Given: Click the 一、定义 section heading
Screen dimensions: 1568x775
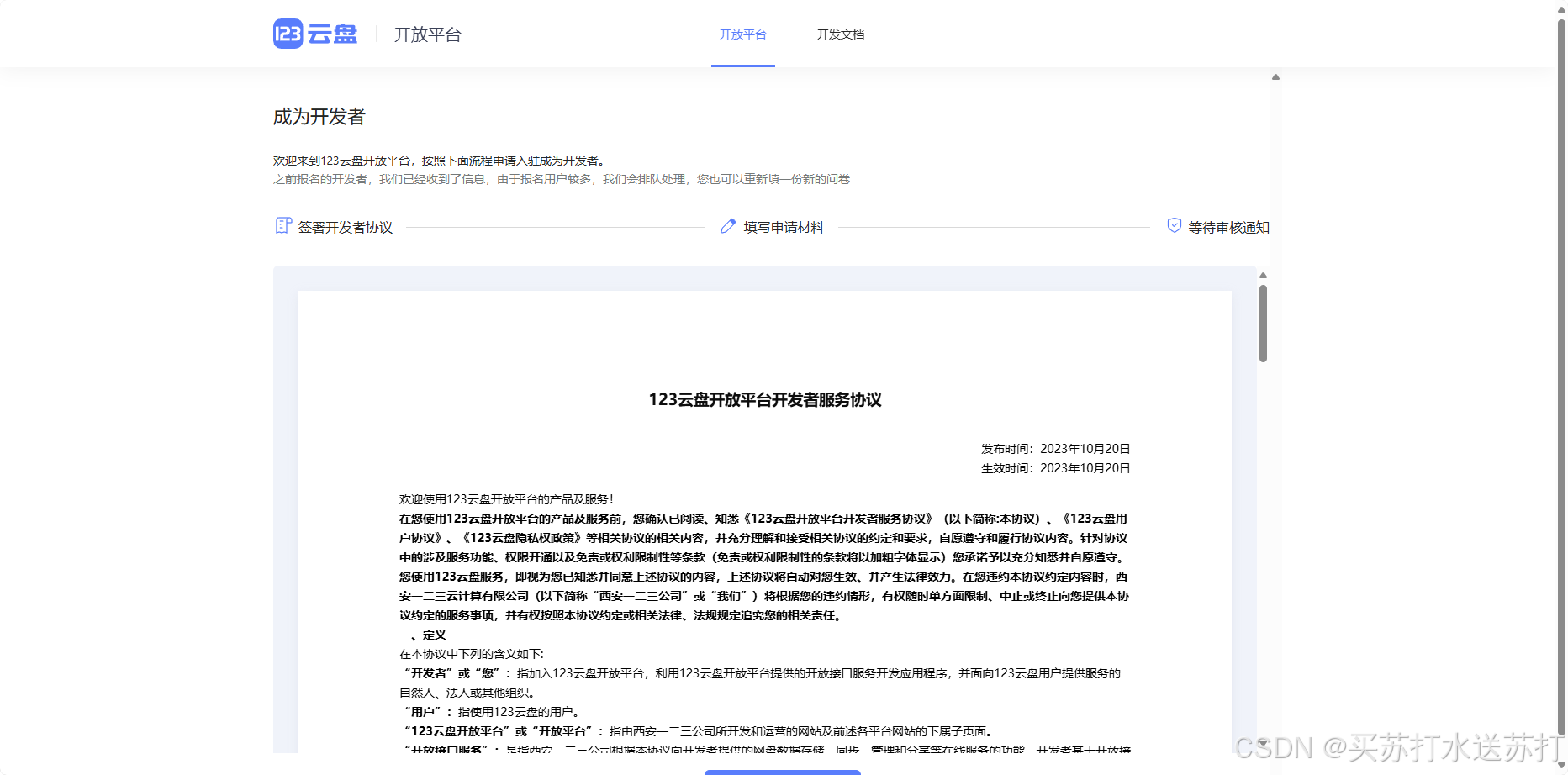Looking at the screenshot, I should coord(423,635).
